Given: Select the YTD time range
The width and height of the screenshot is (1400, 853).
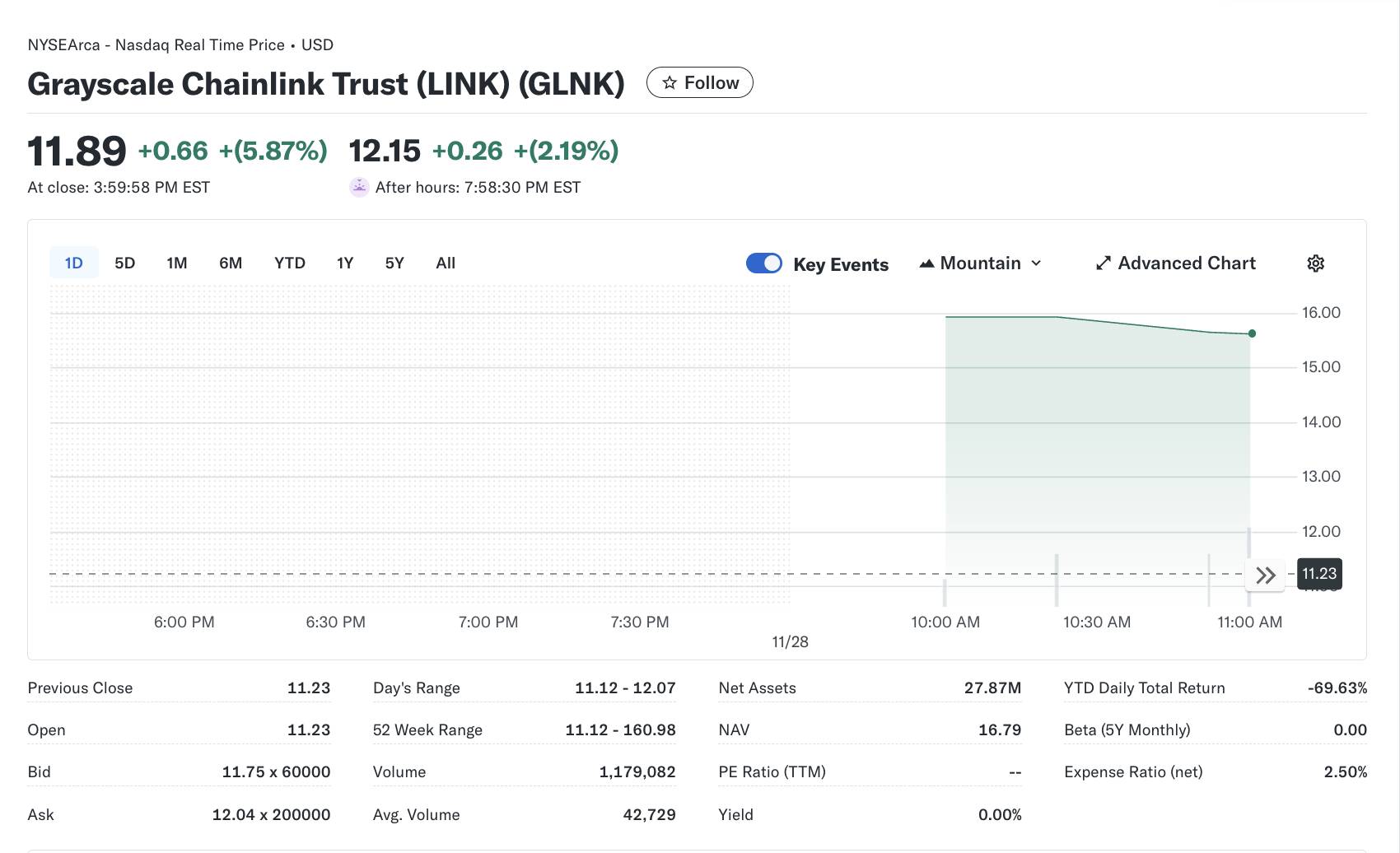Looking at the screenshot, I should point(289,263).
